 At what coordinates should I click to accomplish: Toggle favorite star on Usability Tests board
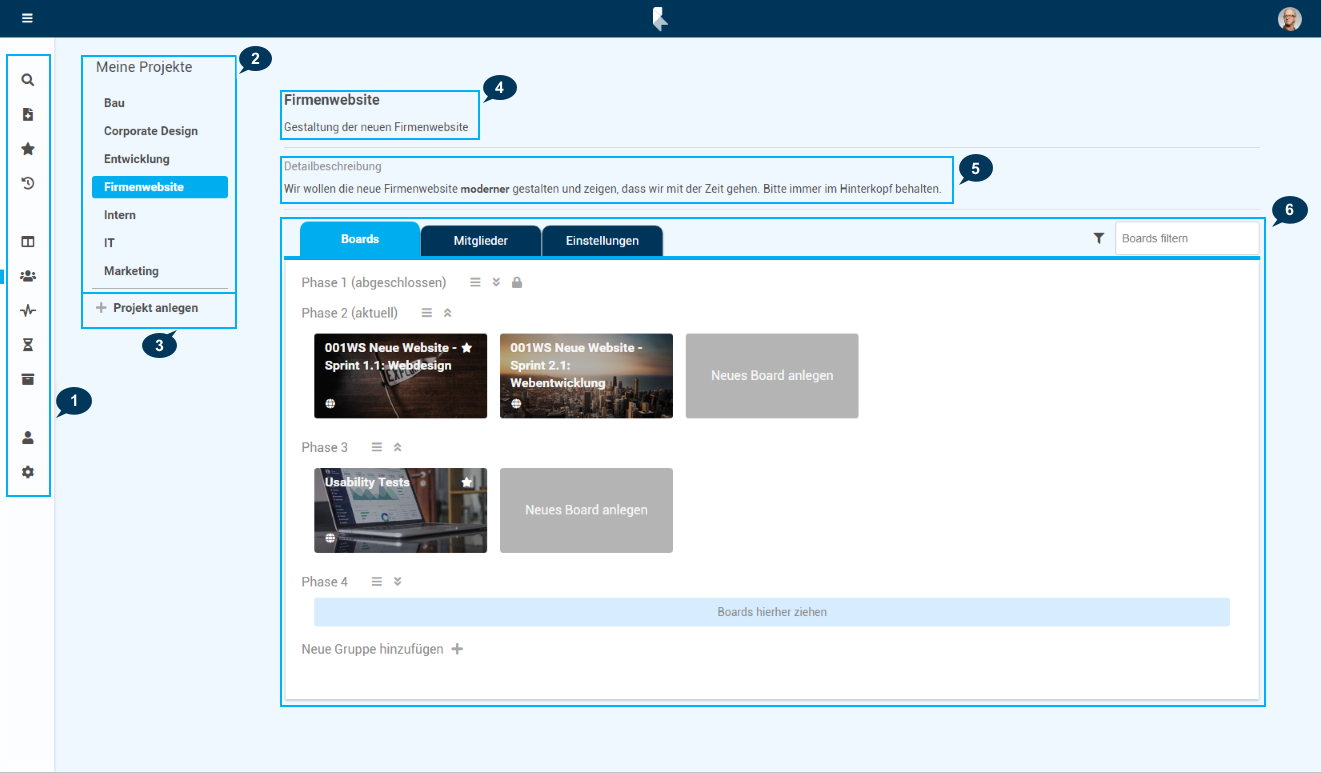coord(466,482)
